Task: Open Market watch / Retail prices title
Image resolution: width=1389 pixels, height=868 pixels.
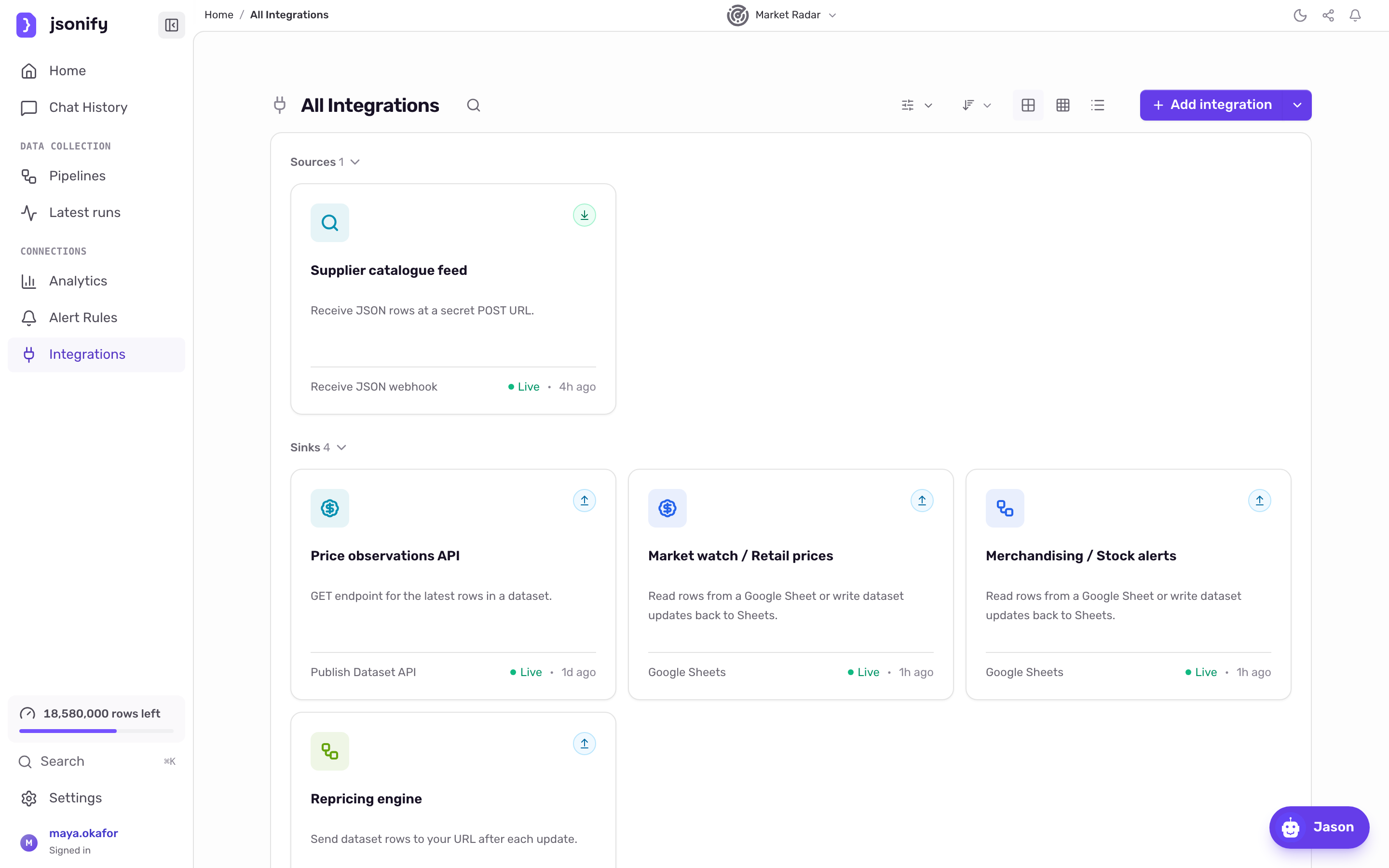Action: 740,556
